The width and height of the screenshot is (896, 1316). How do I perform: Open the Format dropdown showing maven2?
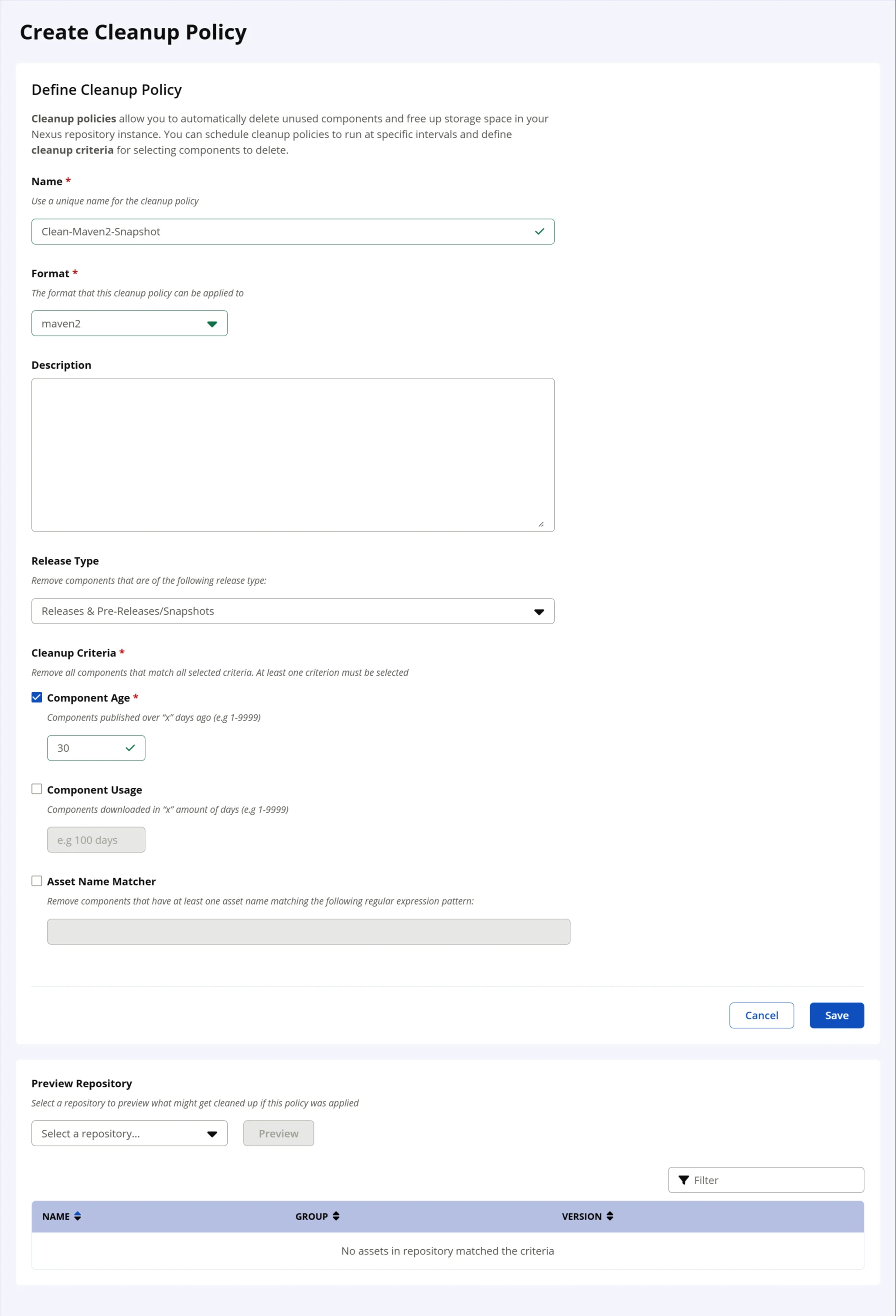129,323
